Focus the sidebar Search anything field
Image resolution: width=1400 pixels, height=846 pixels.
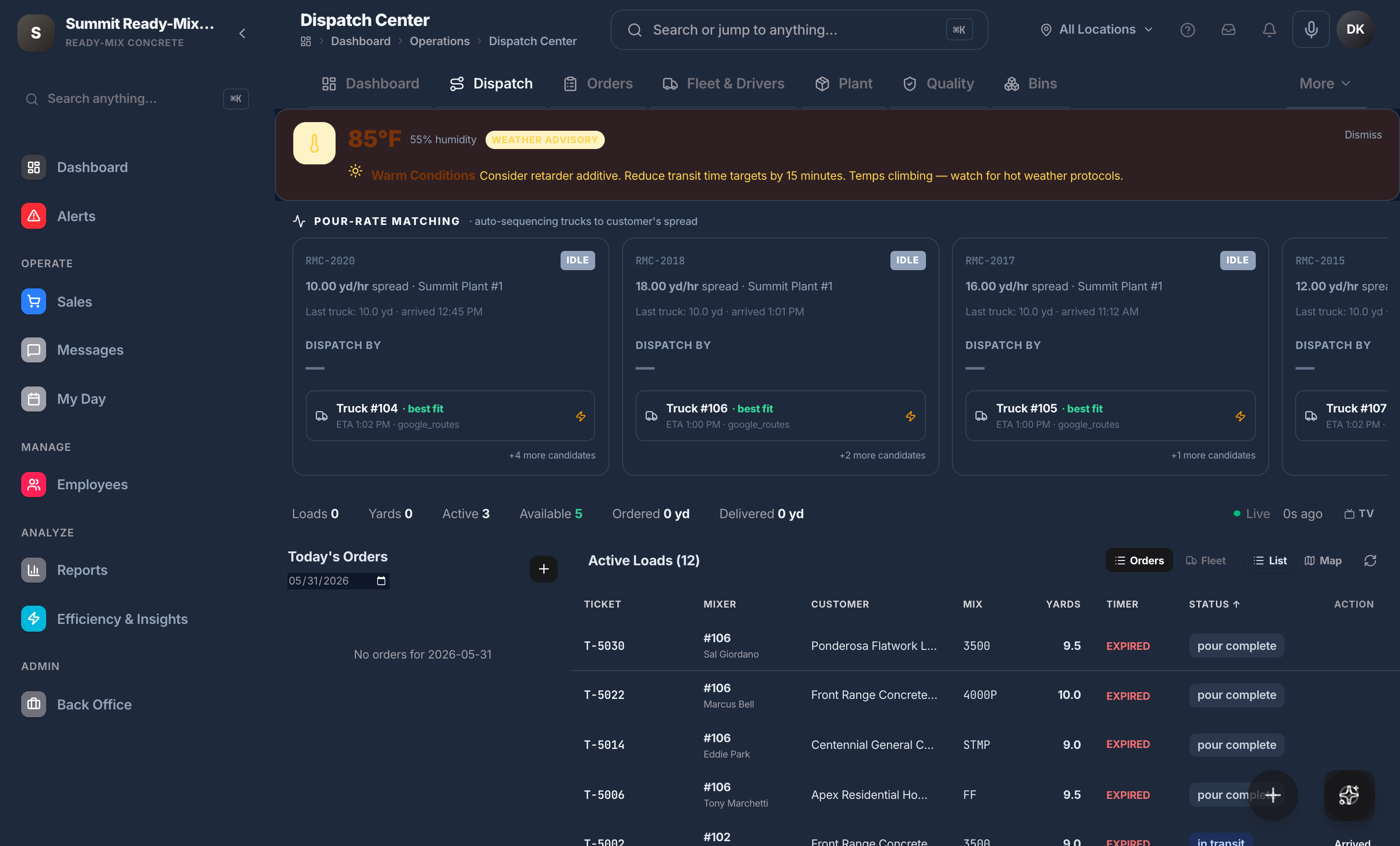click(x=137, y=98)
